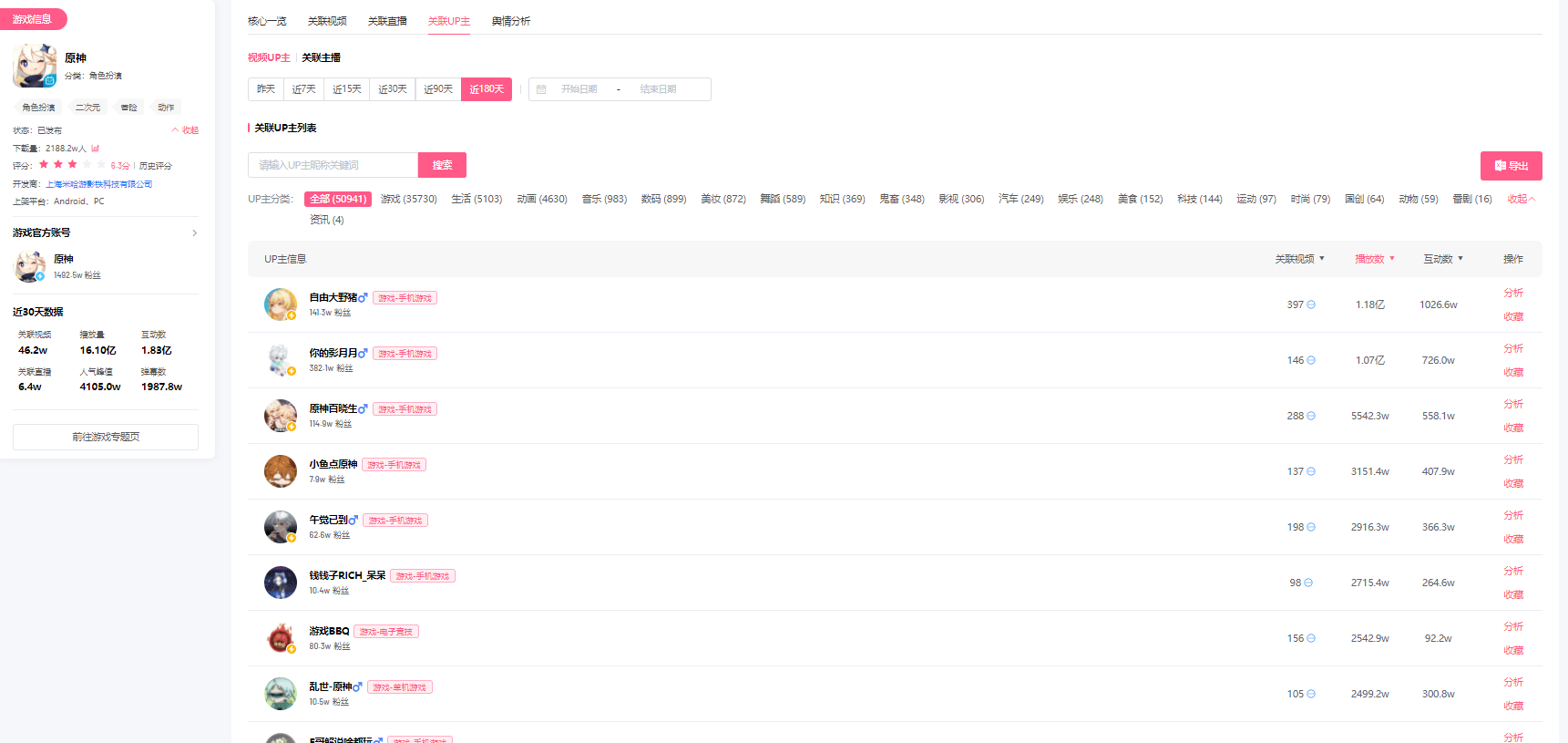The width and height of the screenshot is (1568, 743).
Task: Sort the list by 关联视频 column
Action: tap(1299, 259)
